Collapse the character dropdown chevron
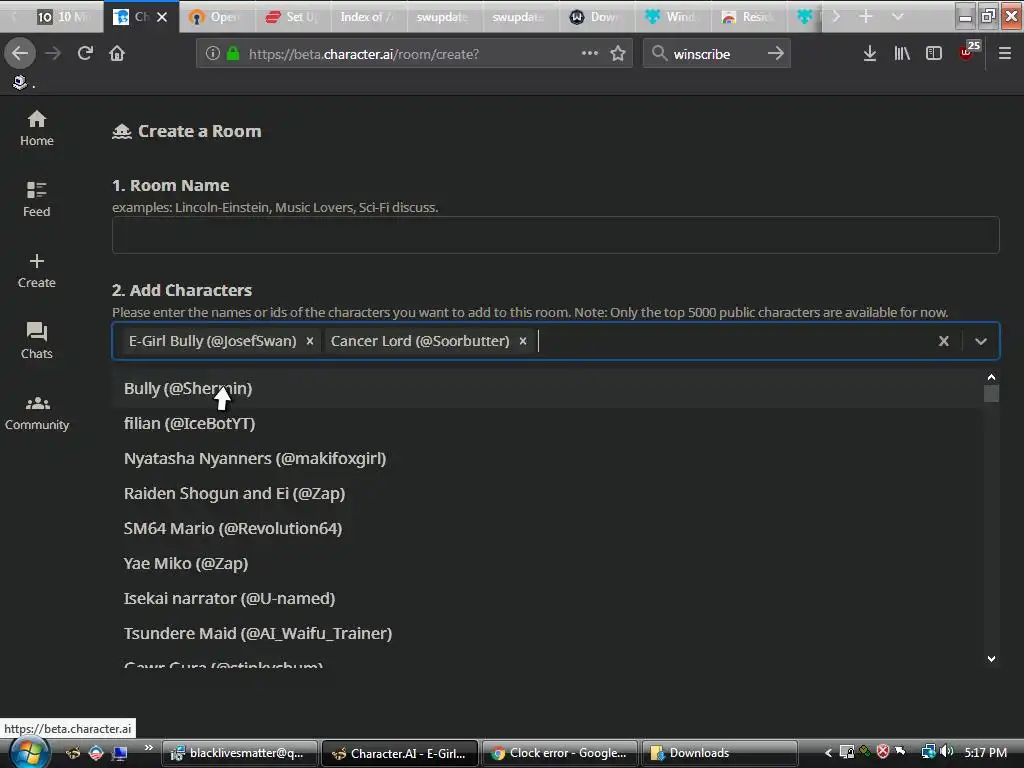 (x=981, y=341)
